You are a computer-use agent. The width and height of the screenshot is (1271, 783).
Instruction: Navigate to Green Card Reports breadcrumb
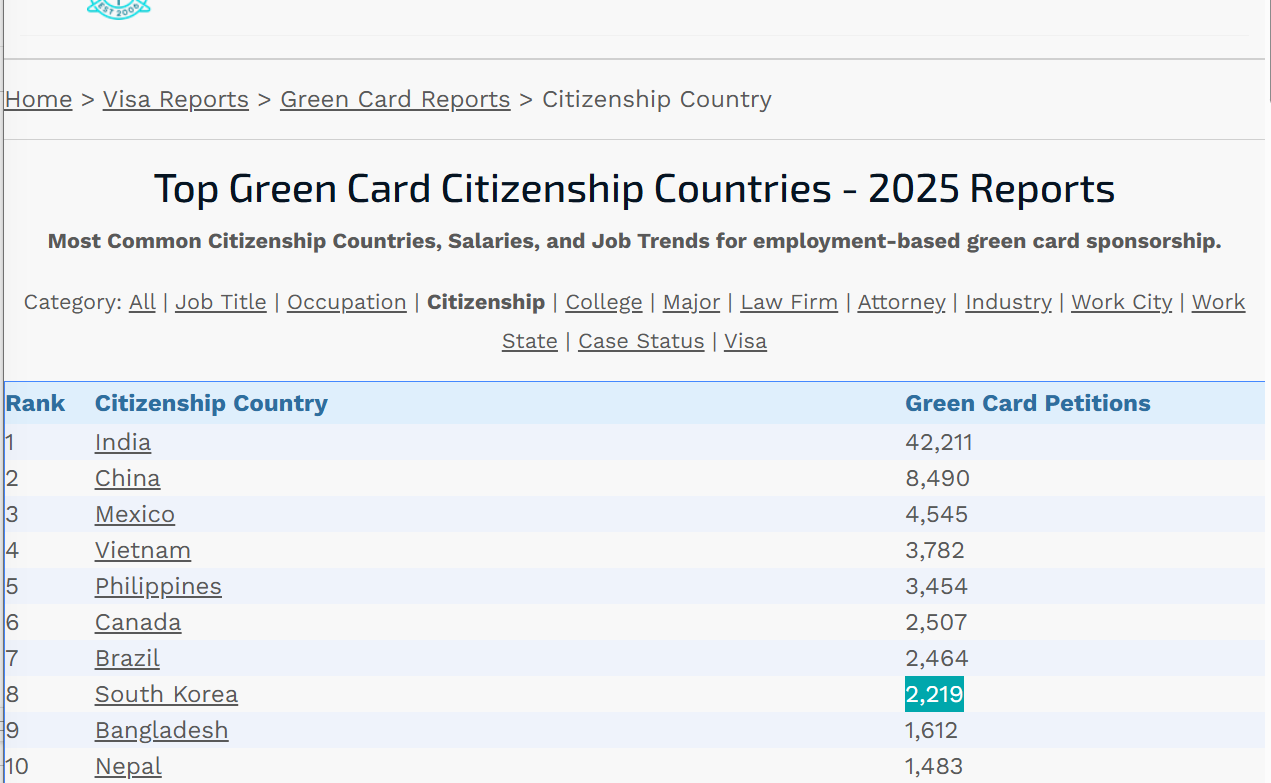pyautogui.click(x=395, y=100)
